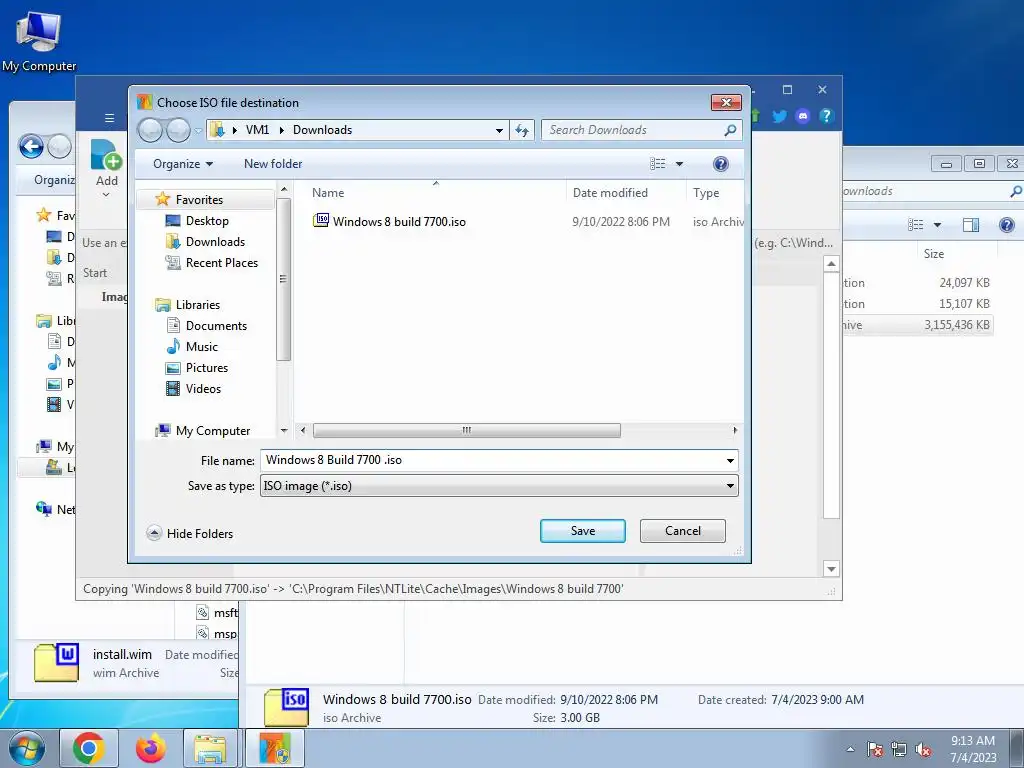Open the Save as type combo box
Viewport: 1024px width, 768px height.
499,486
